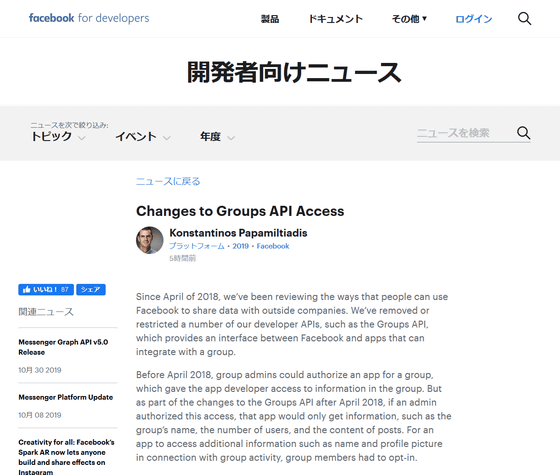Click the ログイン link
Screen dimensions: 560x475
[x=474, y=19]
